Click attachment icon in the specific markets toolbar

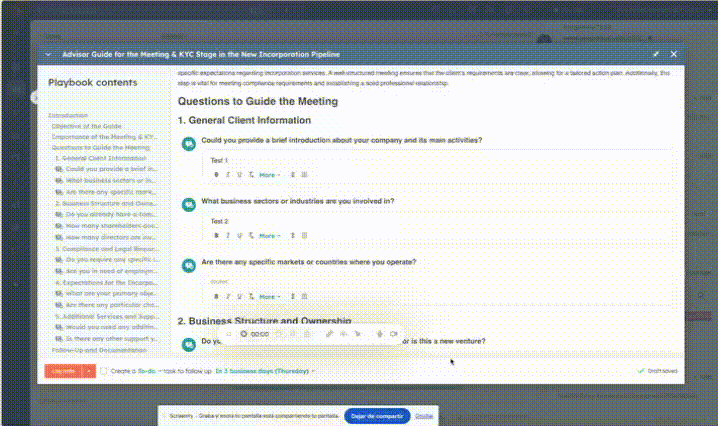(293, 296)
